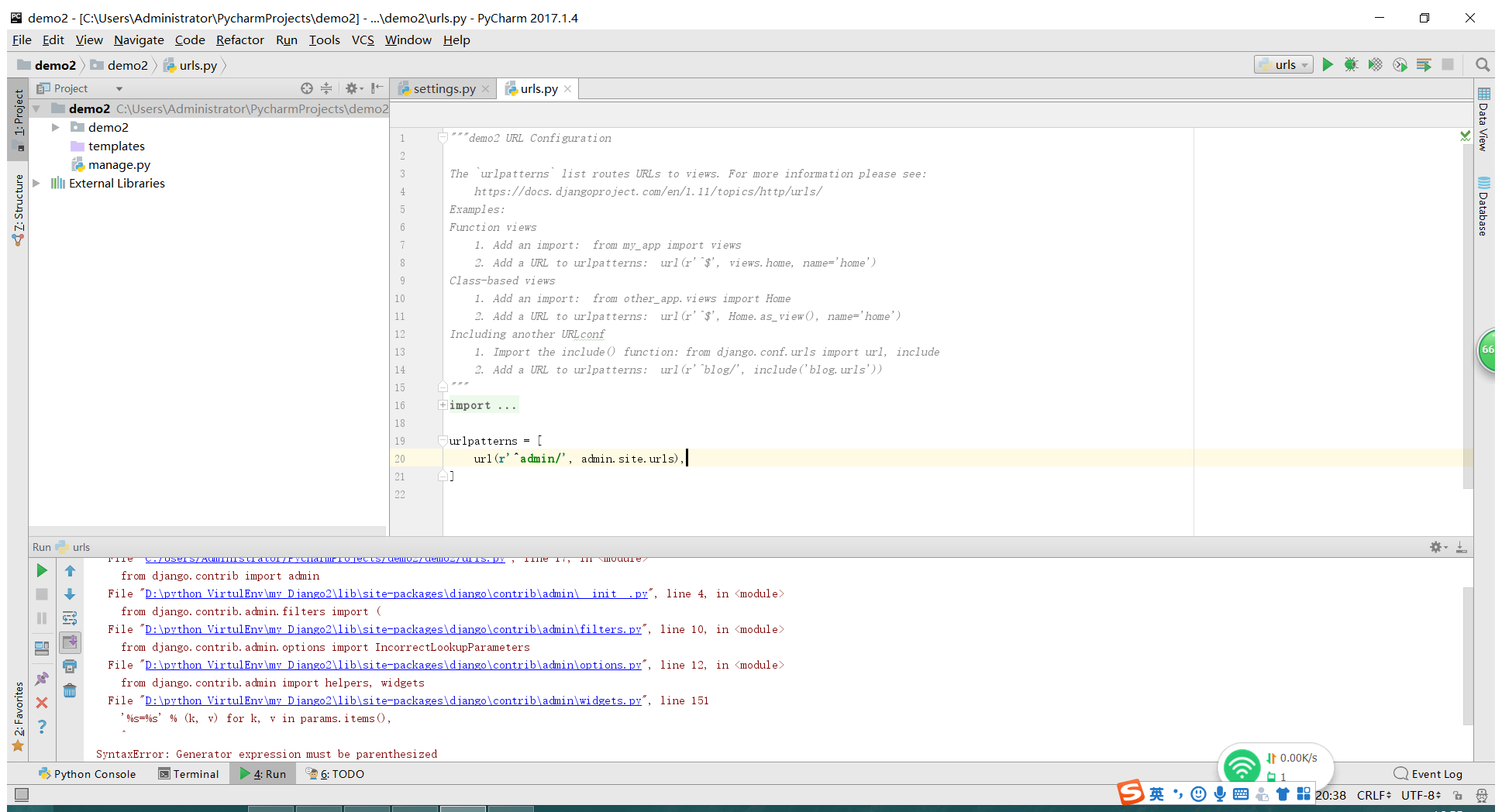Viewport: 1502px width, 812px height.
Task: Pin the Run tab
Action: point(42,679)
